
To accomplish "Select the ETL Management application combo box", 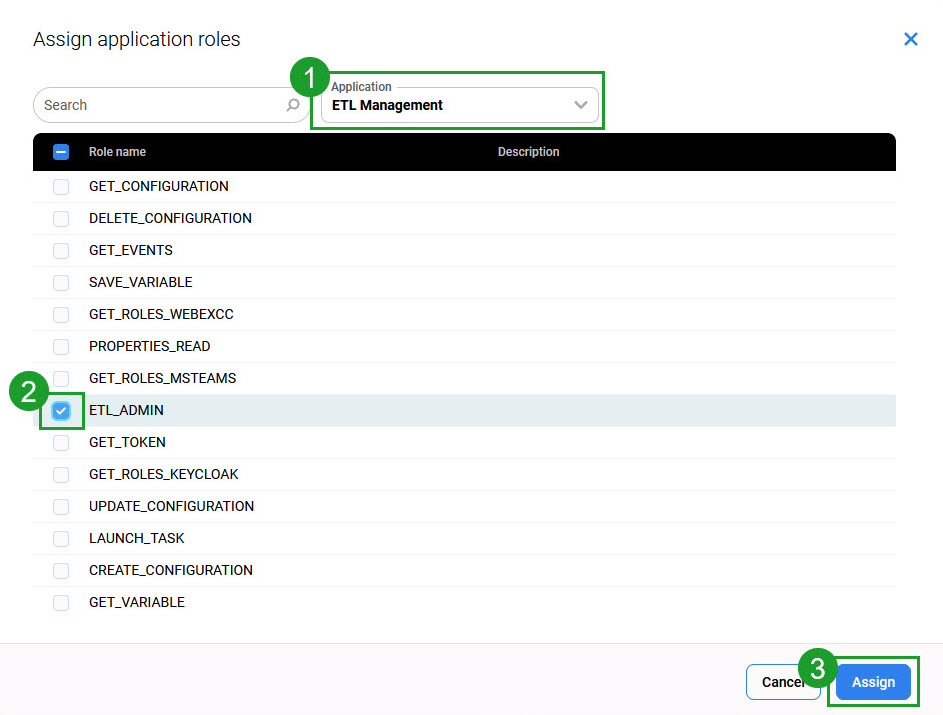I will (x=450, y=105).
